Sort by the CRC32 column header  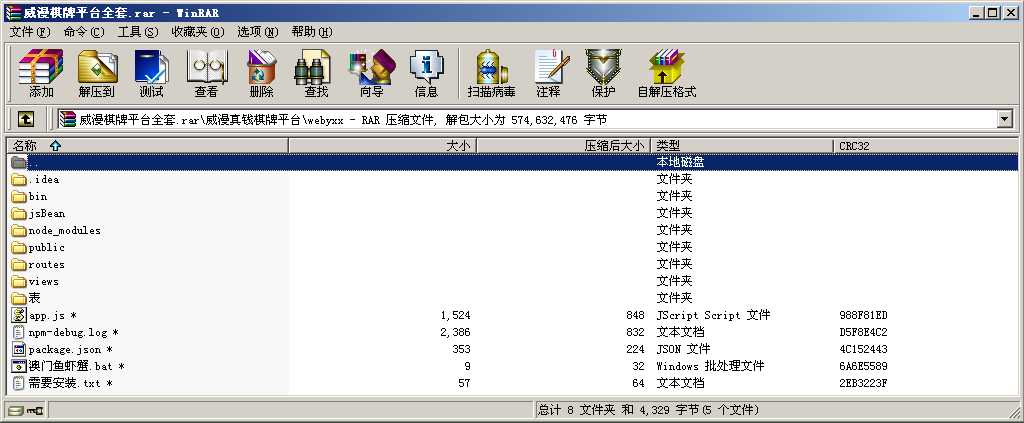pyautogui.click(x=925, y=146)
